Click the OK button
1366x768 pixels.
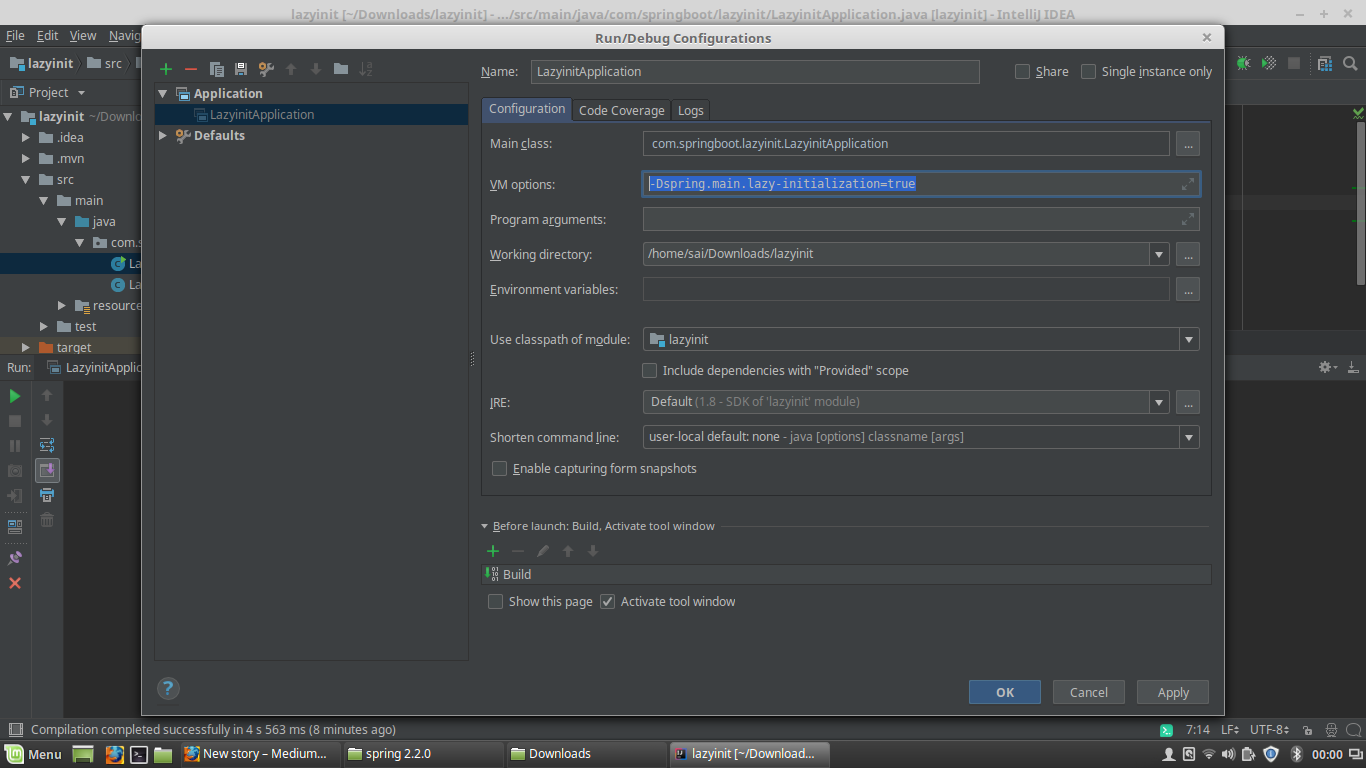pyautogui.click(x=1005, y=692)
